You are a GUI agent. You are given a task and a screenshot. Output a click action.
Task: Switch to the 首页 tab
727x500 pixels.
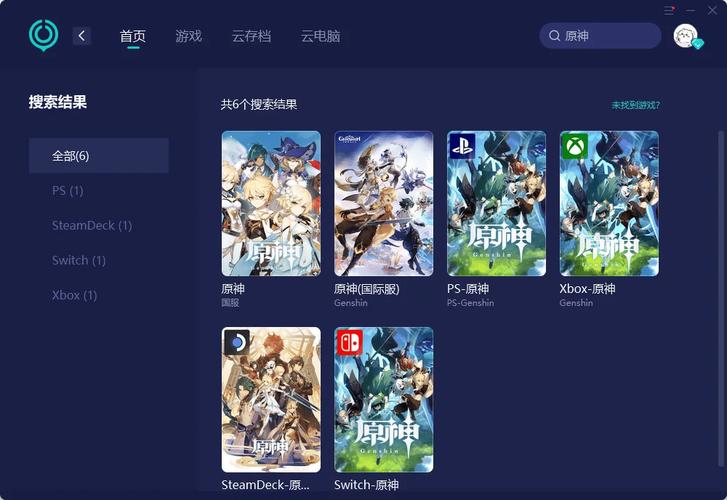tap(133, 36)
